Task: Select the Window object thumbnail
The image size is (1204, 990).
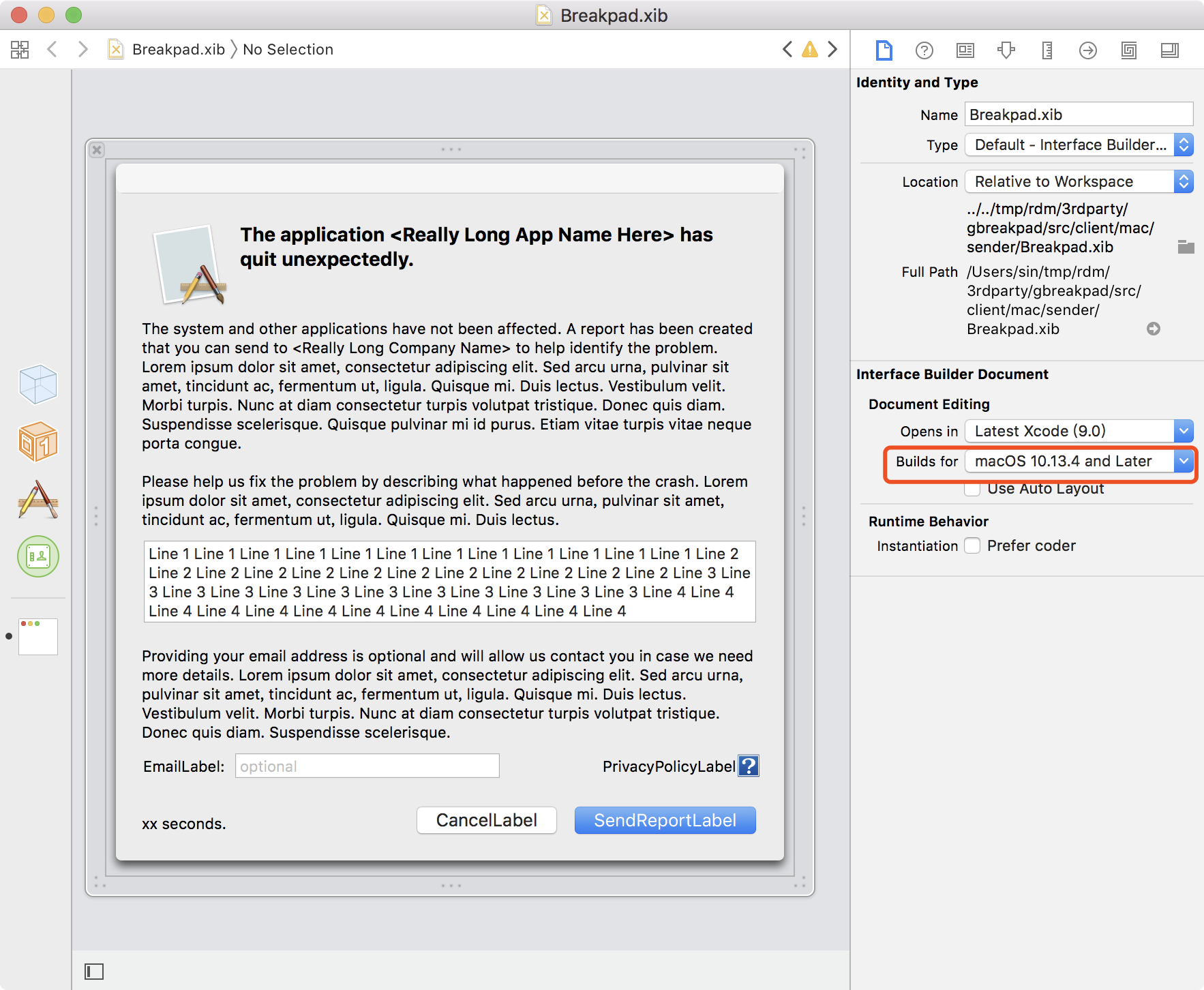Action: [38, 636]
